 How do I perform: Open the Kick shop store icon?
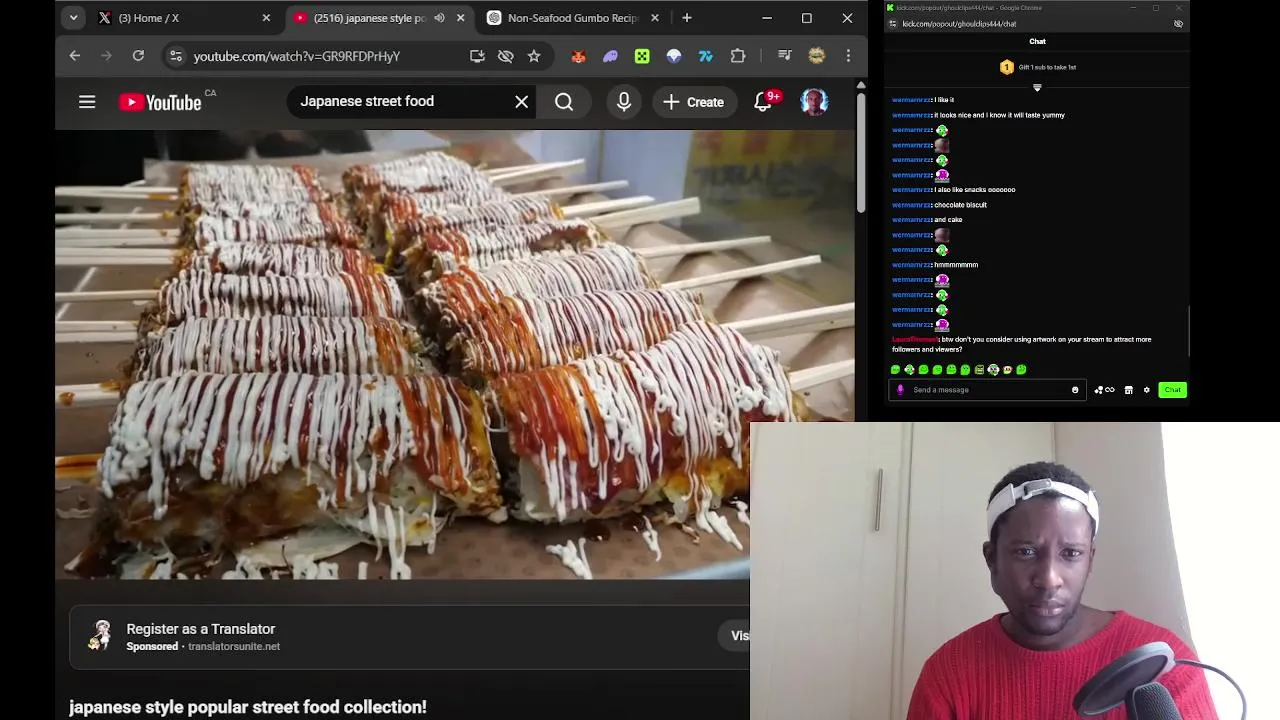point(1129,390)
